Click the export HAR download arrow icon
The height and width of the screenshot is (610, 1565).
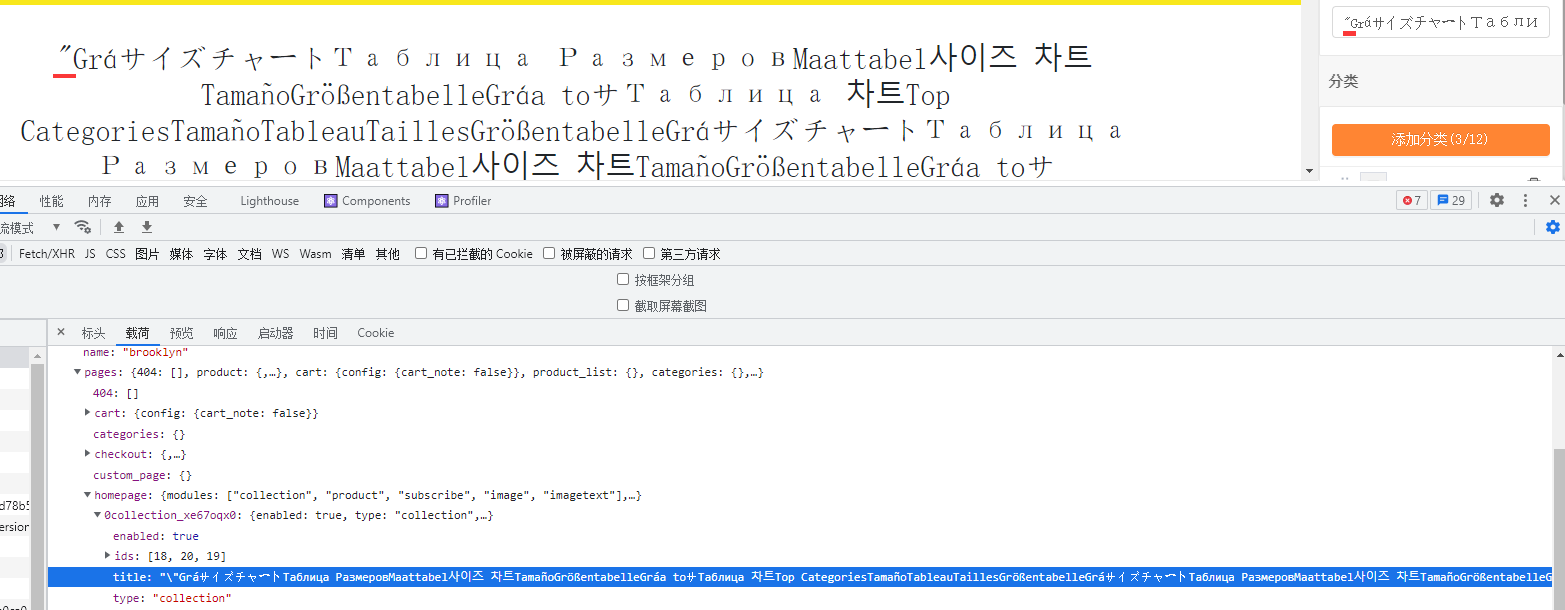click(147, 227)
